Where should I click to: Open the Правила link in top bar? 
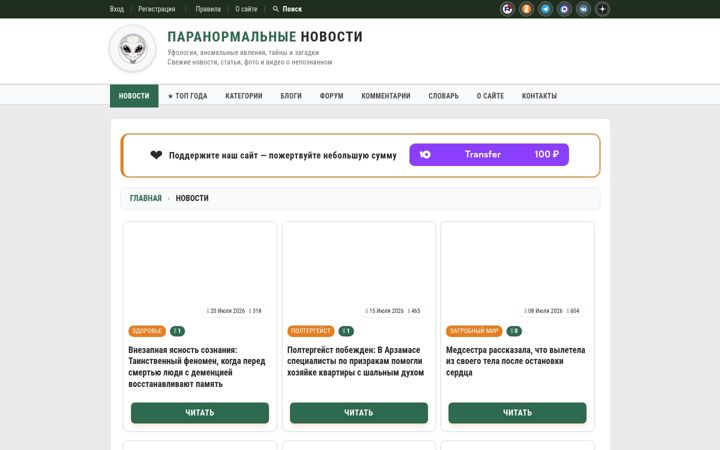point(208,9)
